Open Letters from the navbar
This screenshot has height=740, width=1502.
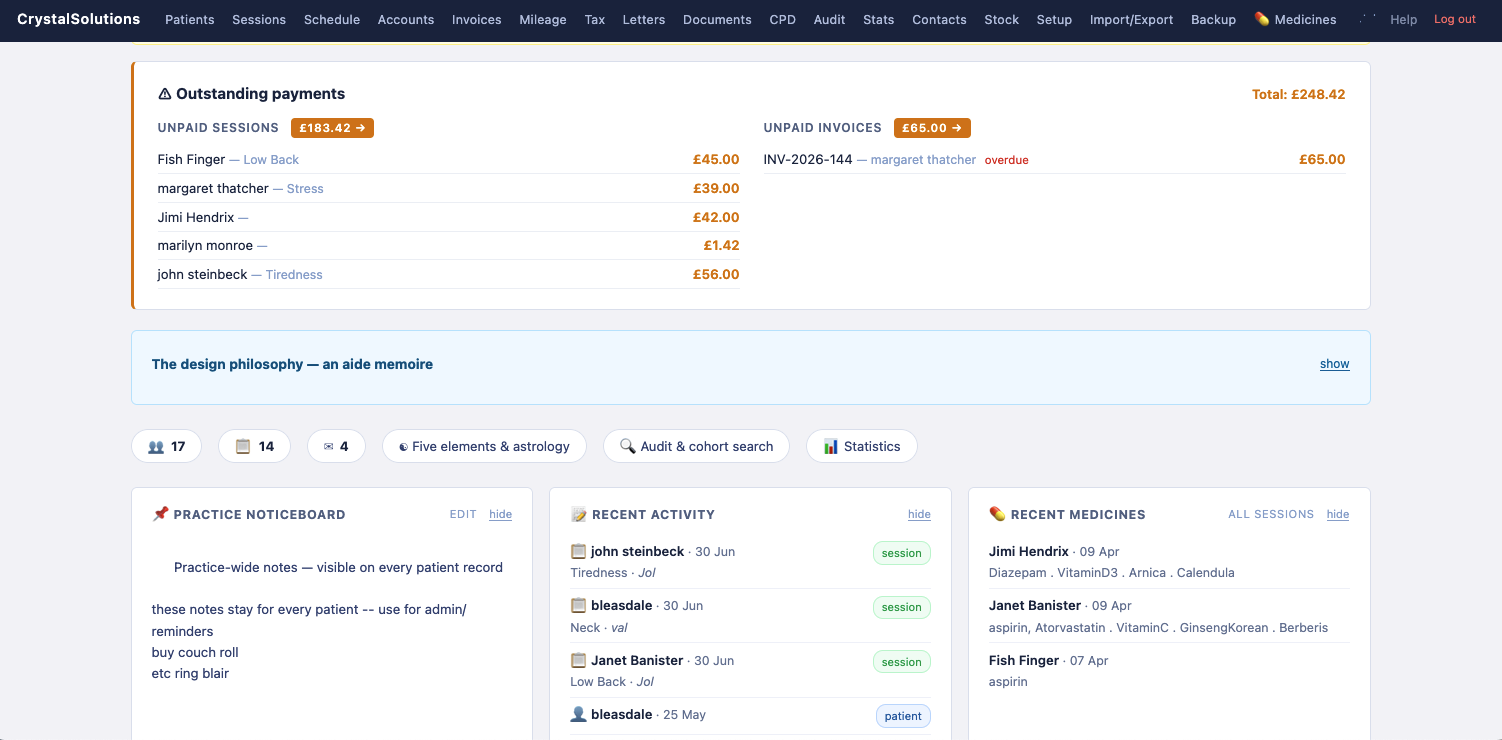(644, 19)
